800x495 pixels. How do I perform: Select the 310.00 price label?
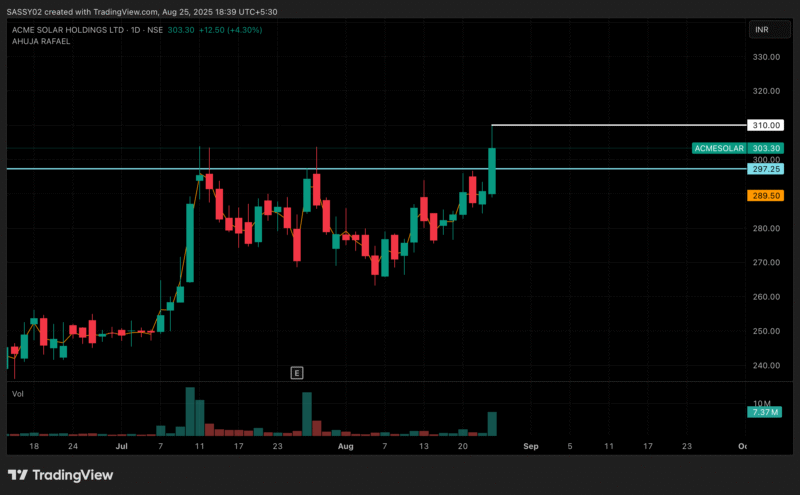coord(765,125)
